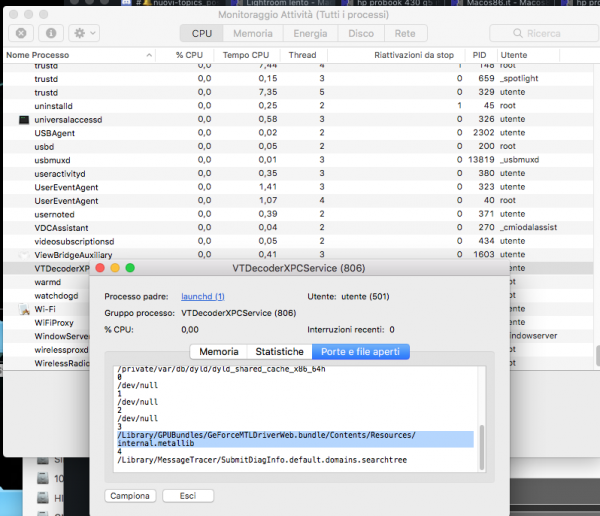Switch to the Rete tab
Image resolution: width=600 pixels, height=516 pixels.
[x=404, y=33]
